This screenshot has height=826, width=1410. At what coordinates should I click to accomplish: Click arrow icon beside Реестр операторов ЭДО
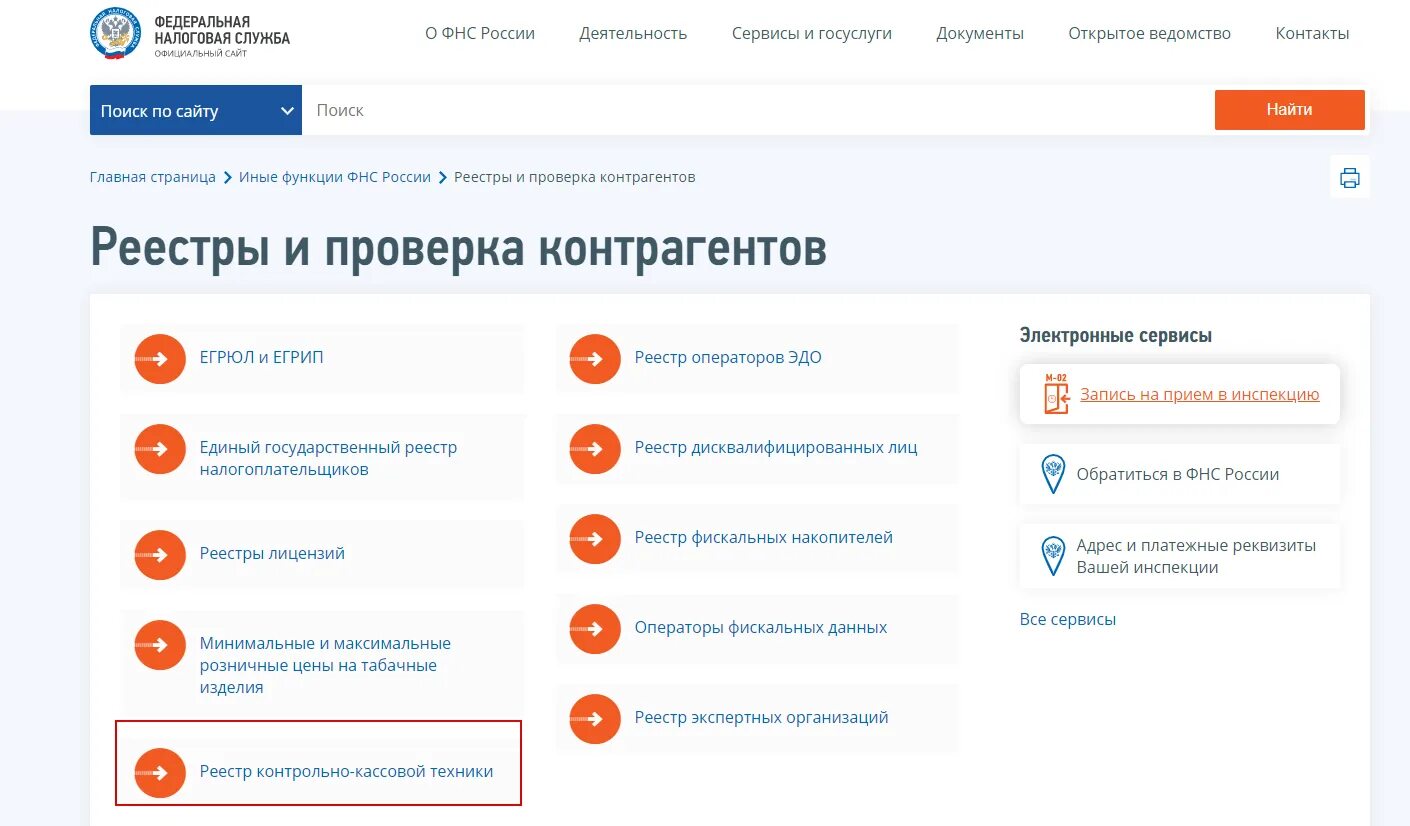(595, 358)
